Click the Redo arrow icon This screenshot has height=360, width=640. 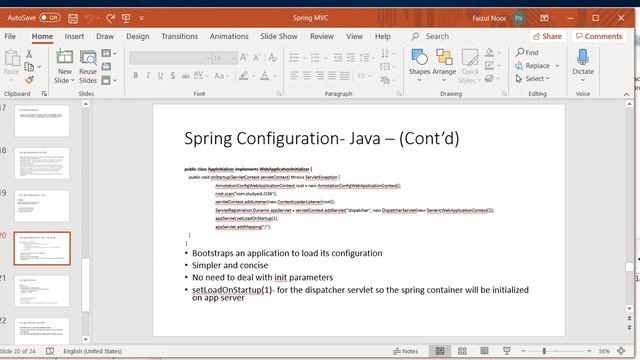pos(110,18)
